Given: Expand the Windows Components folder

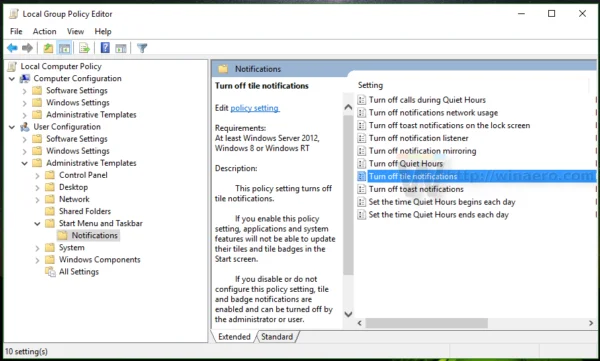Looking at the screenshot, I should [x=37, y=260].
